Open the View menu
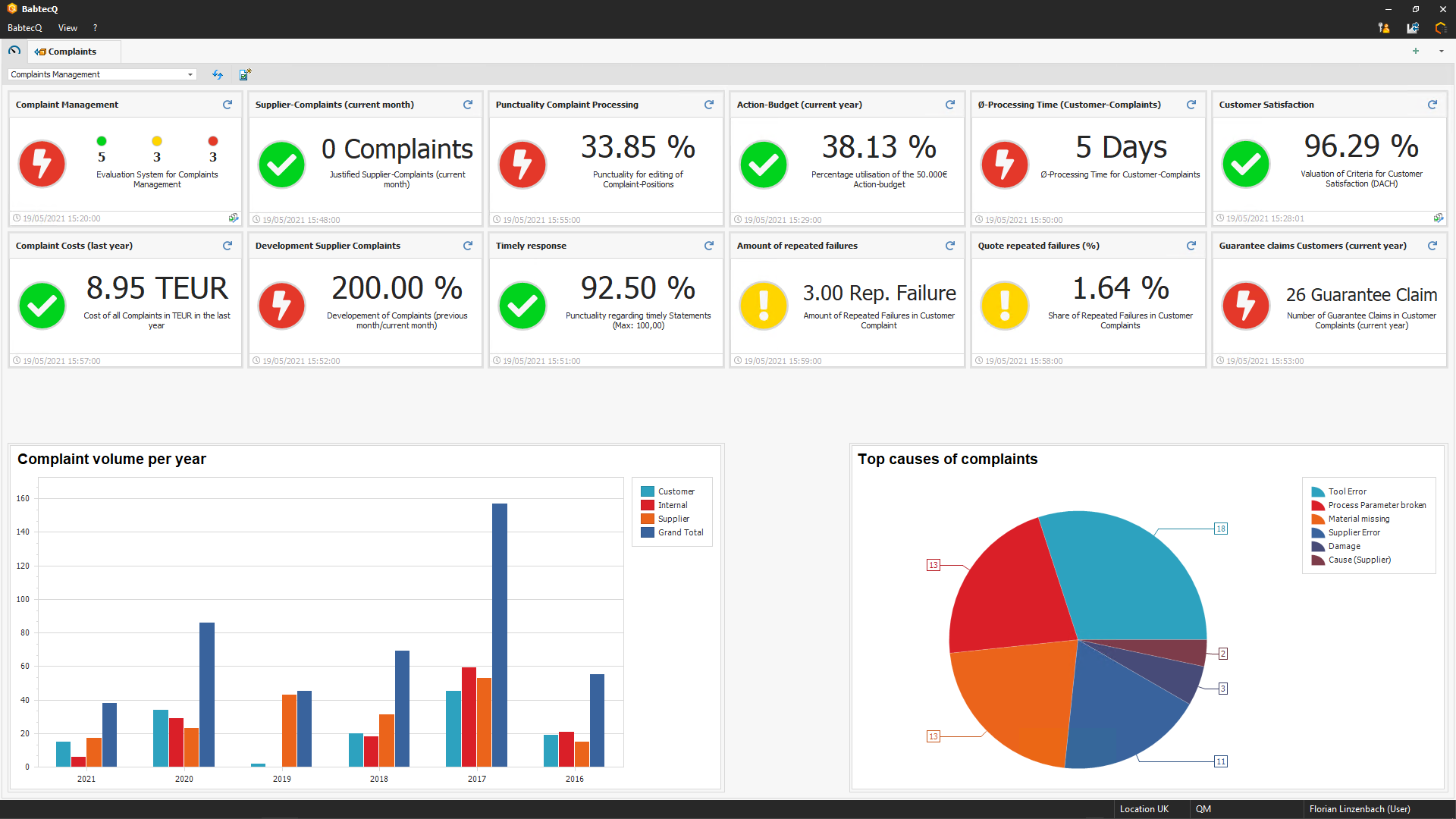The height and width of the screenshot is (819, 1456). pyautogui.click(x=67, y=28)
